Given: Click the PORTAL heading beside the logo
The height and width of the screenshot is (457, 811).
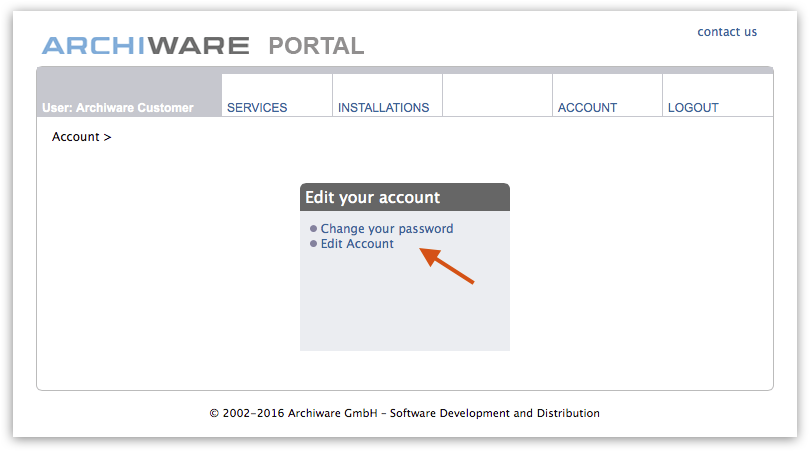Looking at the screenshot, I should 316,46.
